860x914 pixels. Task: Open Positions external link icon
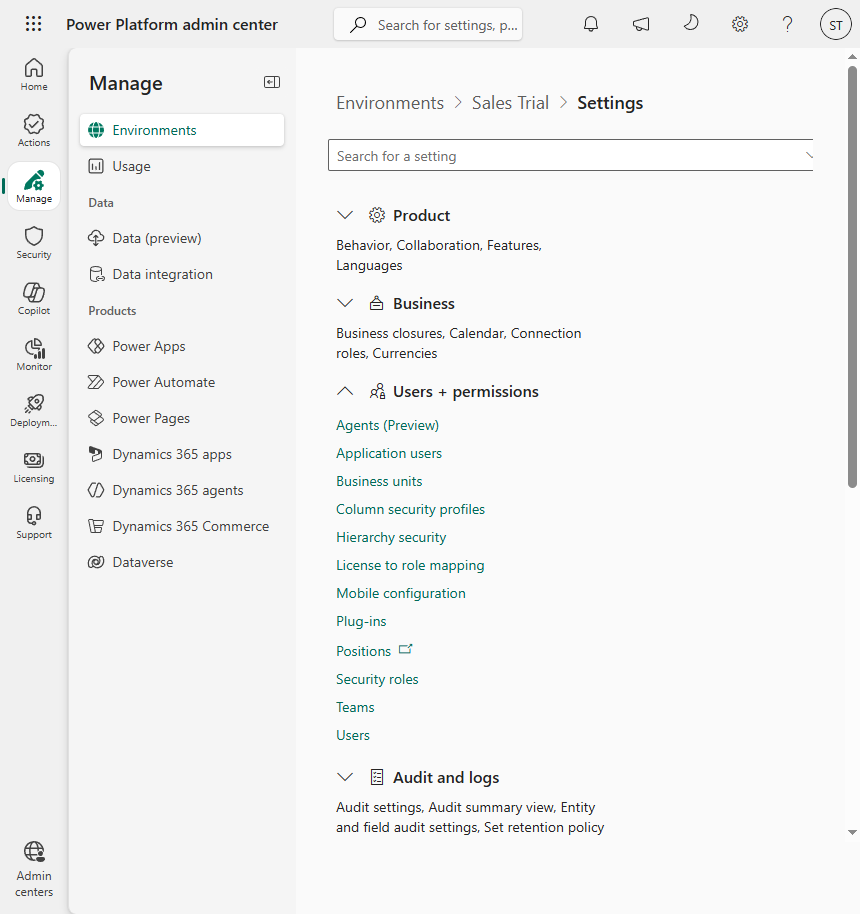point(406,649)
